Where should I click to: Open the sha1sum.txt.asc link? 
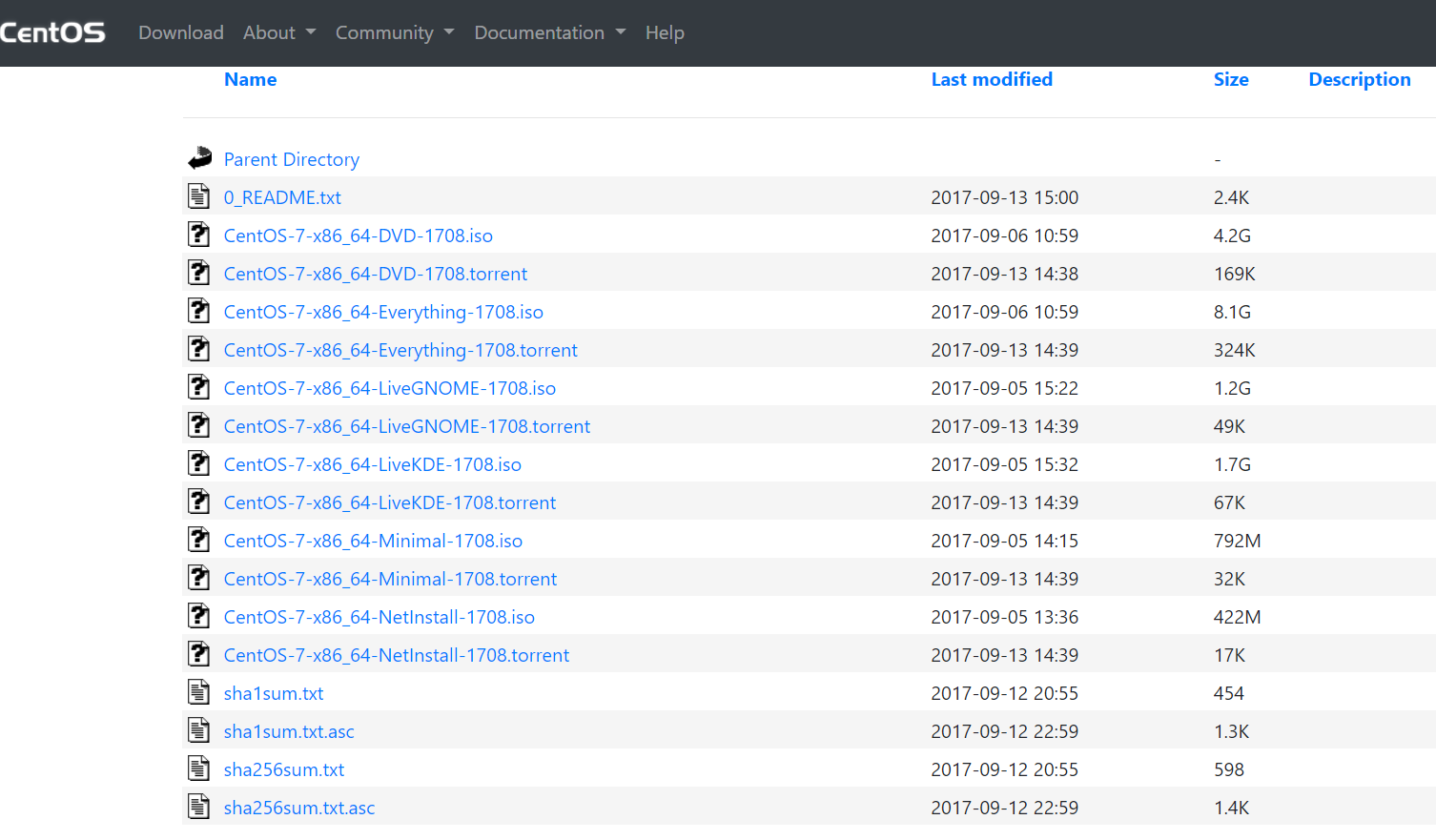pyautogui.click(x=289, y=731)
